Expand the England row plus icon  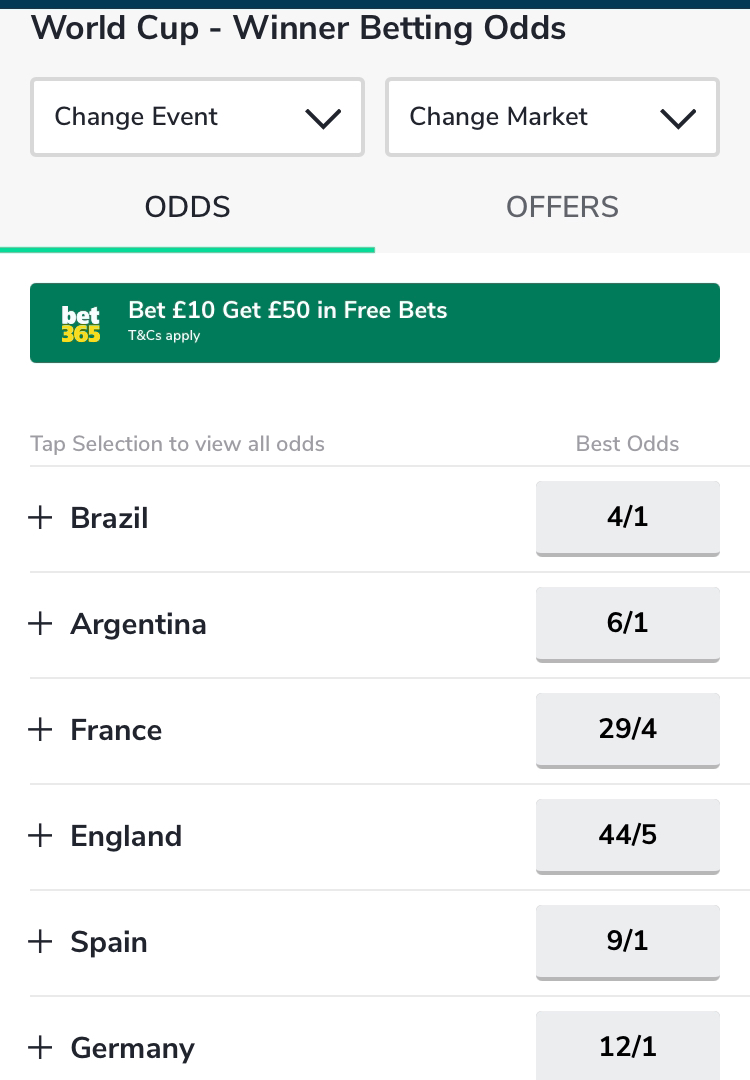(x=40, y=836)
